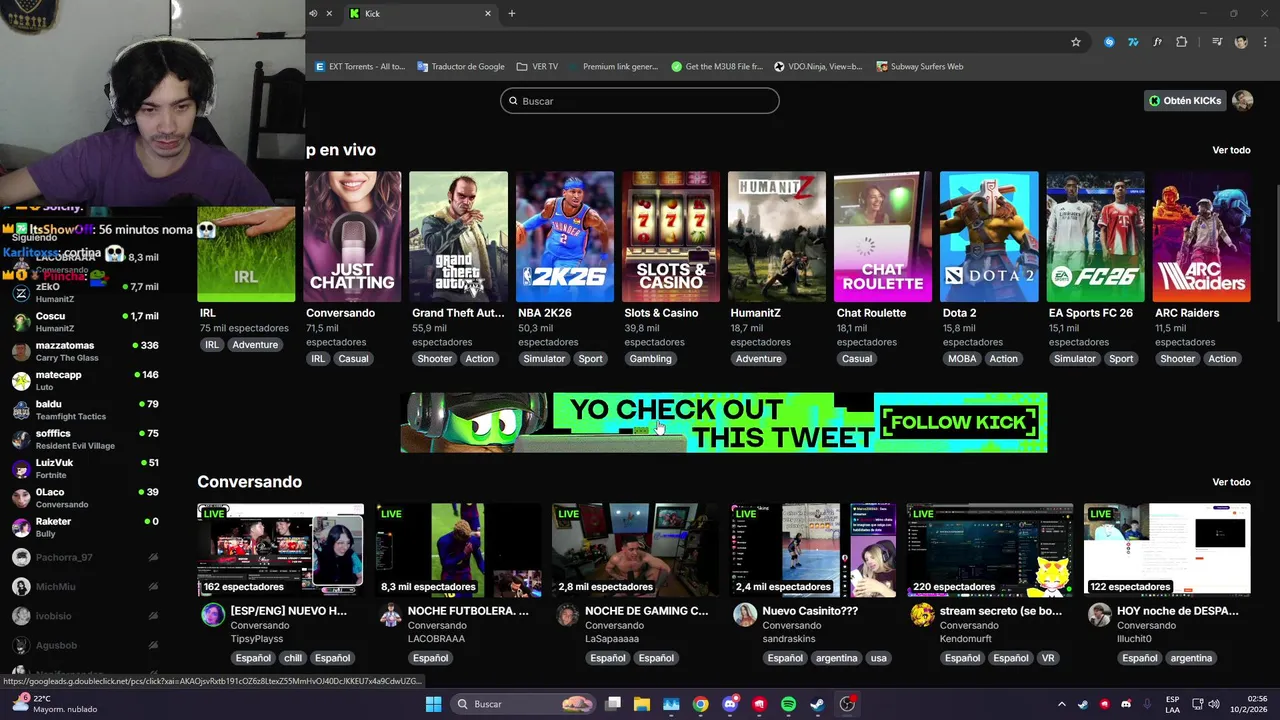
Task: Click the TipsyPlayss channel avatar
Action: click(212, 615)
